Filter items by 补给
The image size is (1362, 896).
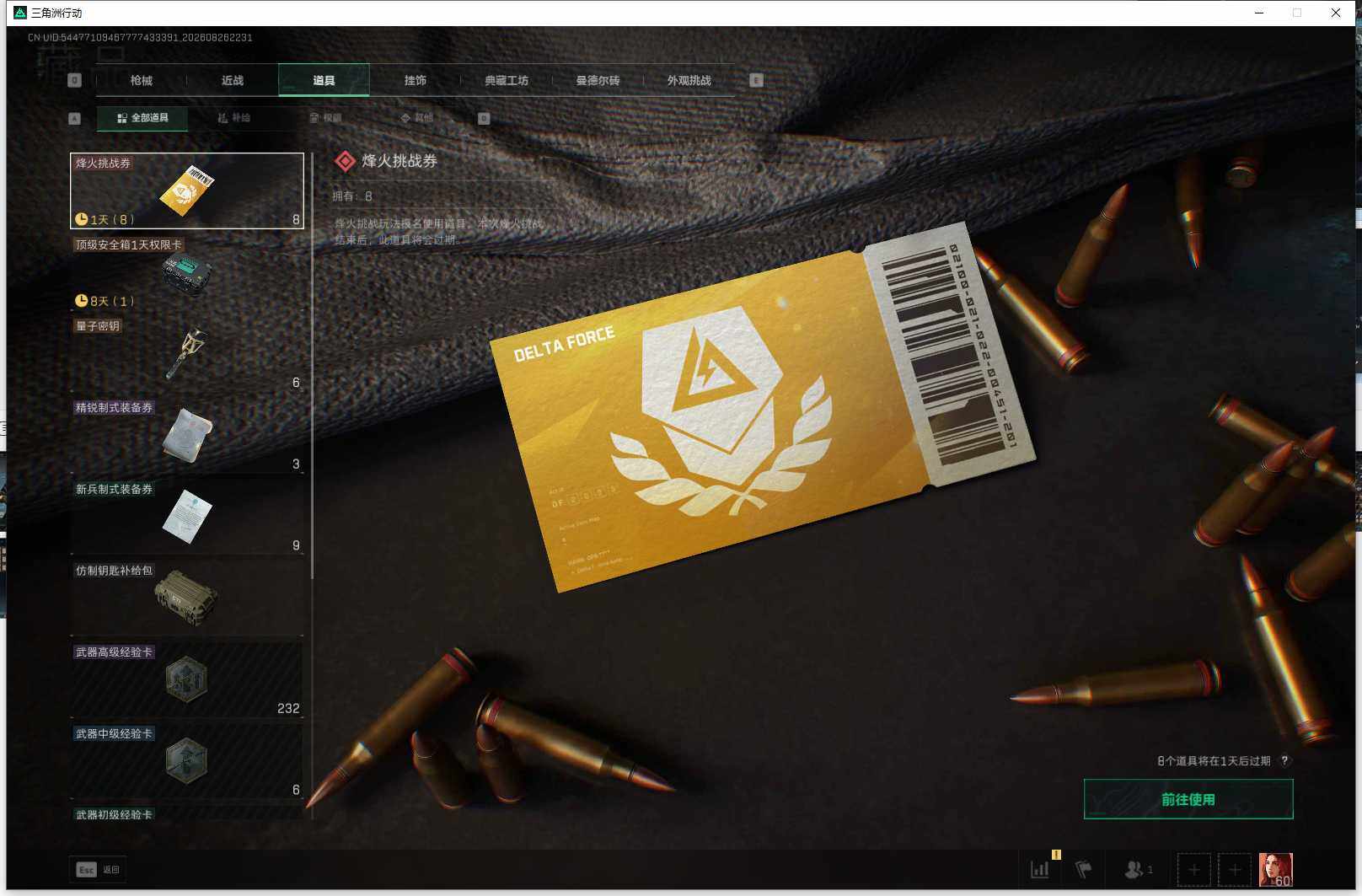coord(234,118)
